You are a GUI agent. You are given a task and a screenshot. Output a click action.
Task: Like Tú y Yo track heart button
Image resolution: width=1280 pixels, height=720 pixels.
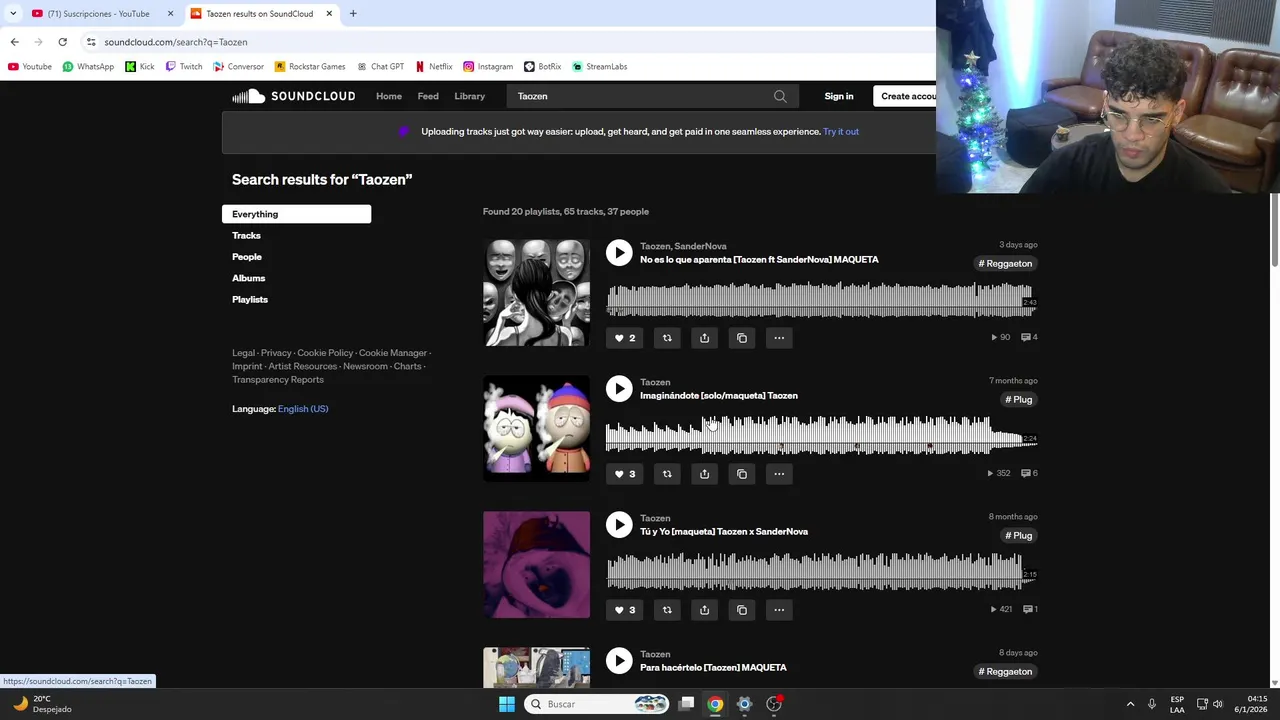point(624,610)
